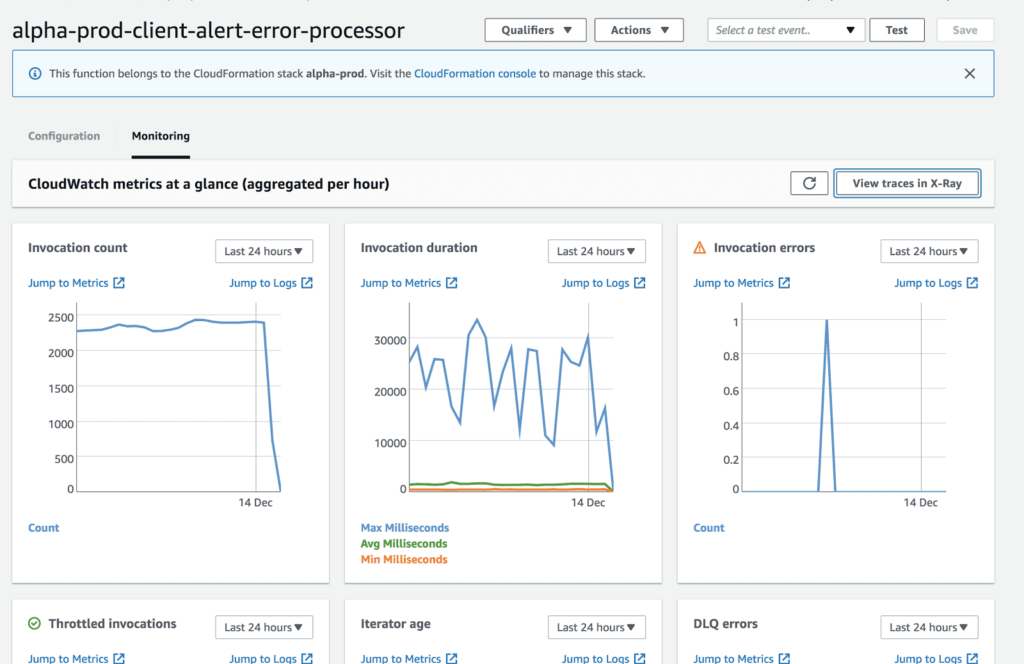The width and height of the screenshot is (1024, 664).
Task: Open the CloudFormation console link
Action: [475, 74]
